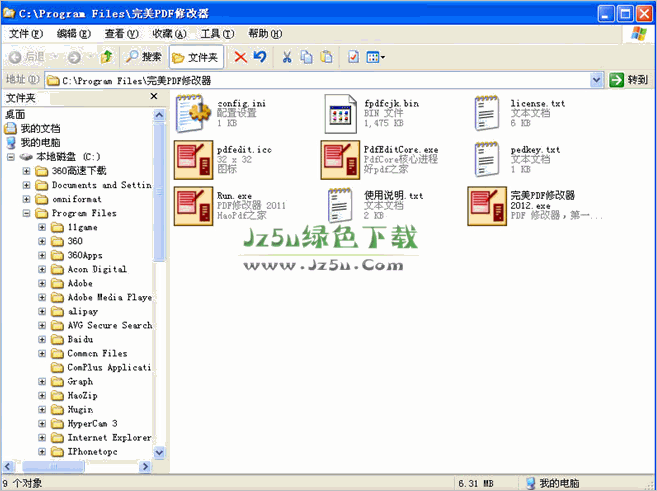This screenshot has width=657, height=491.
Task: Click the 转到 Go button
Action: (629, 80)
